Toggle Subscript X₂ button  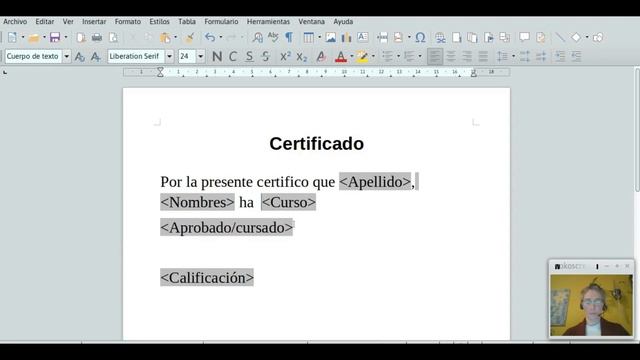(x=302, y=56)
